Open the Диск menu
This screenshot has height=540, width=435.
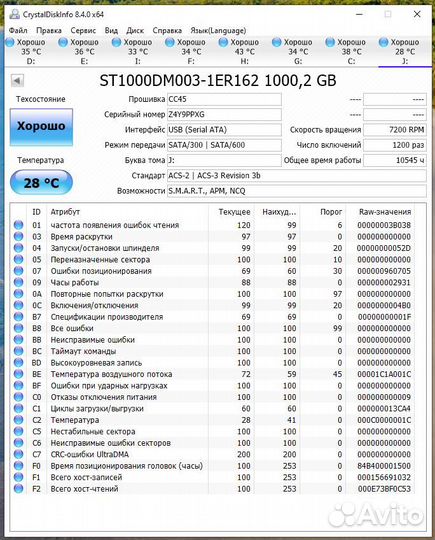pos(135,30)
